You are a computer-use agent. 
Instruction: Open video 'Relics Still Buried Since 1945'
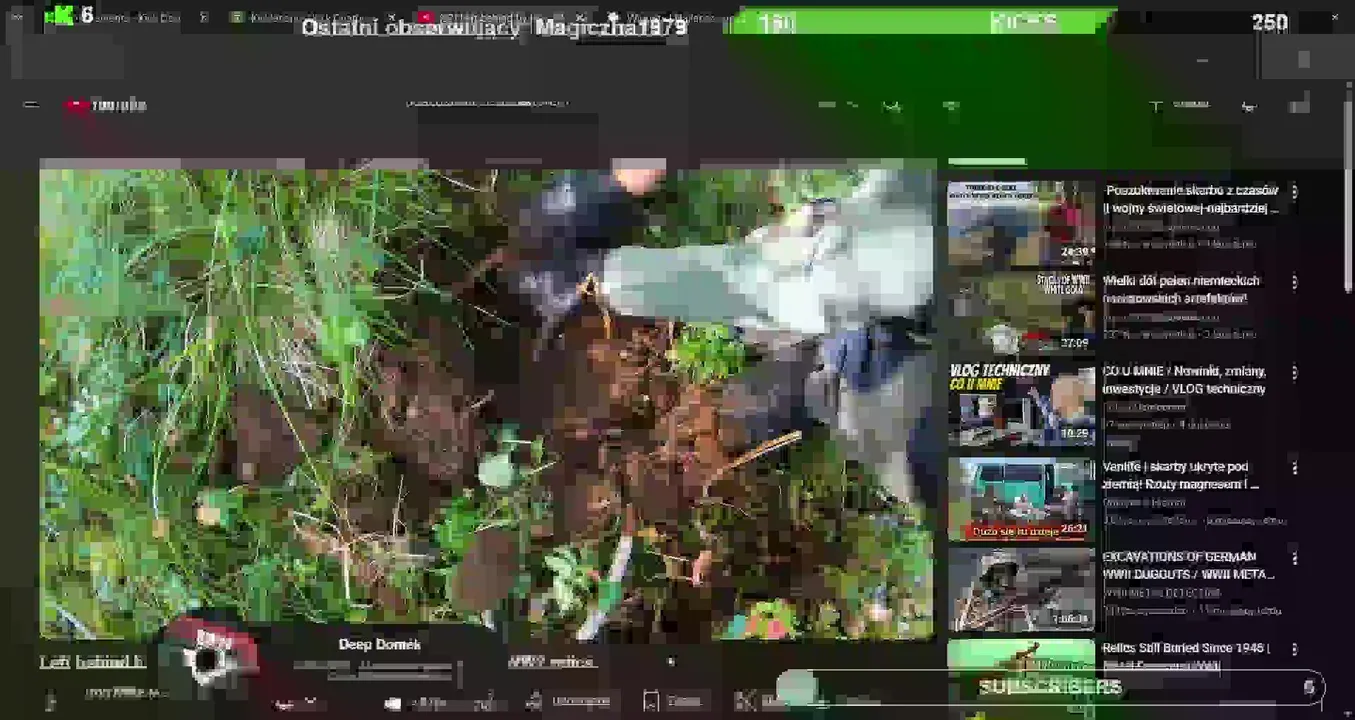click(x=1186, y=656)
